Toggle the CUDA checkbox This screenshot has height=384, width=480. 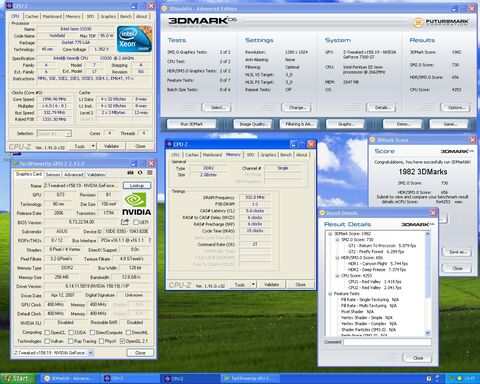(x=71, y=332)
